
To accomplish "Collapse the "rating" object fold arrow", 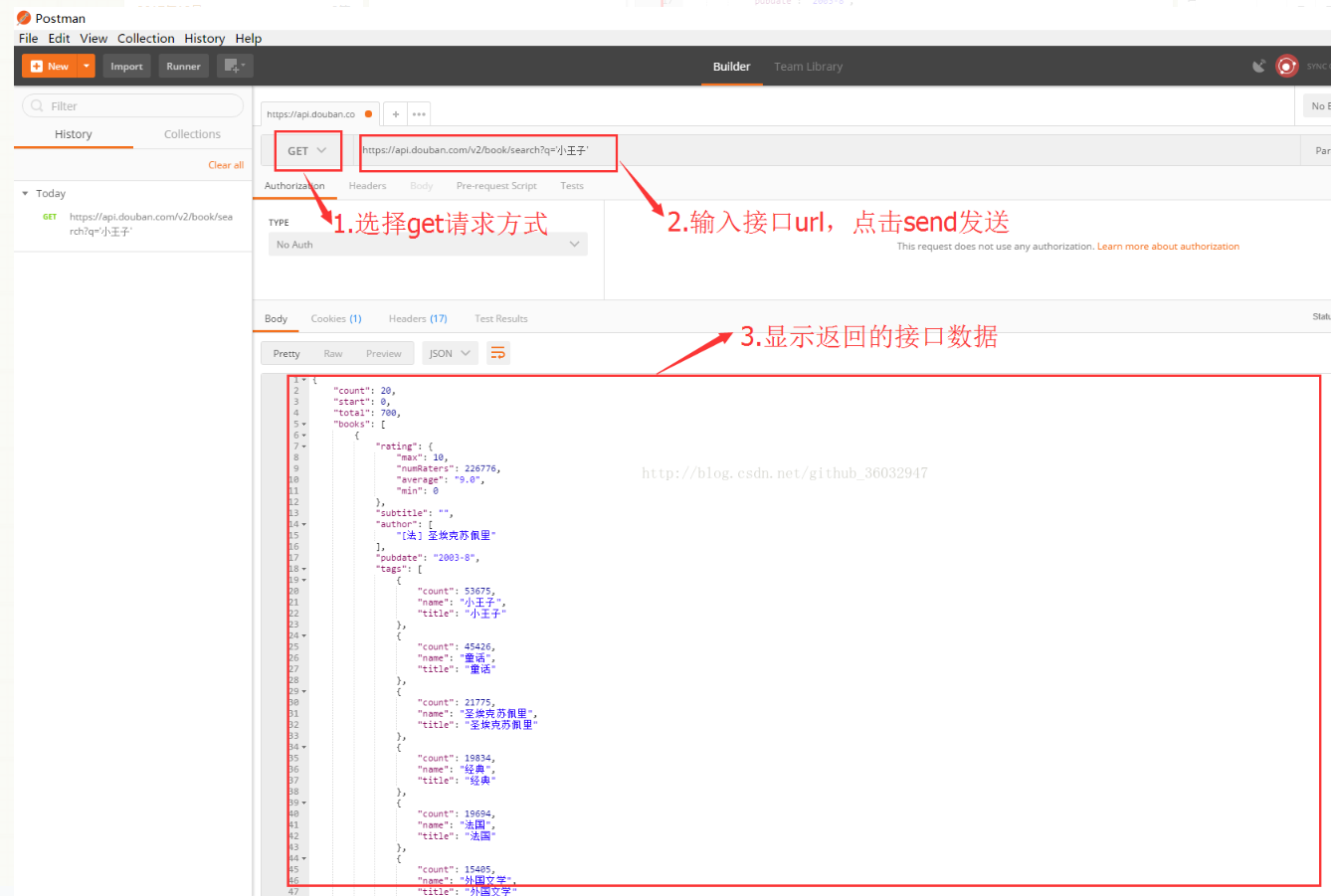I will [x=304, y=447].
